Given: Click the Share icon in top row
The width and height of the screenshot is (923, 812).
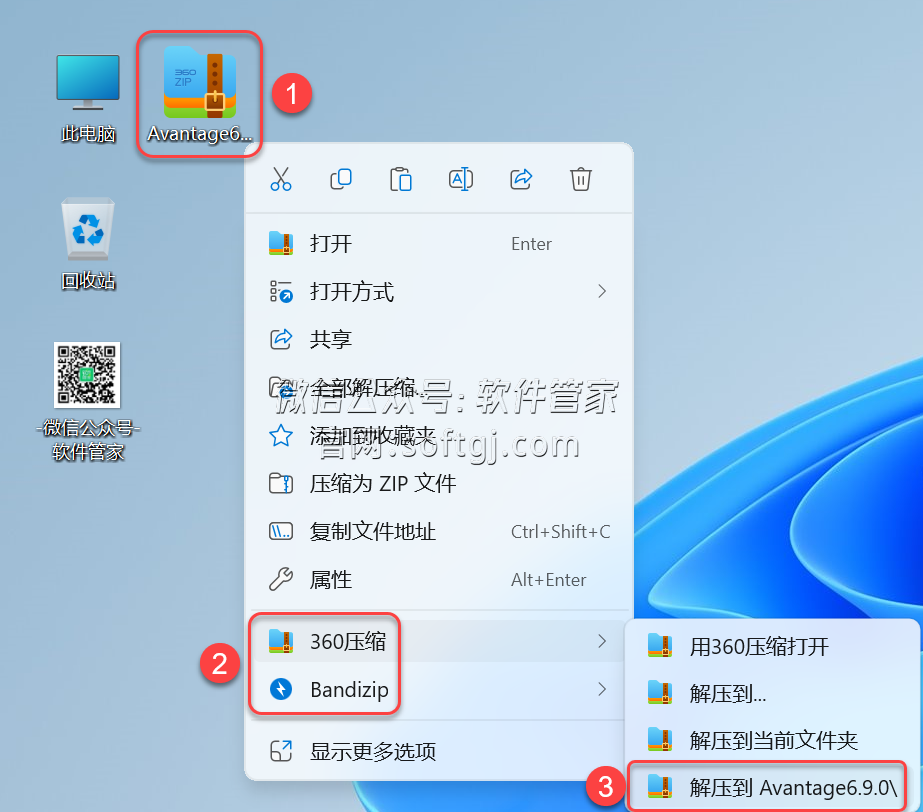Looking at the screenshot, I should 521,179.
